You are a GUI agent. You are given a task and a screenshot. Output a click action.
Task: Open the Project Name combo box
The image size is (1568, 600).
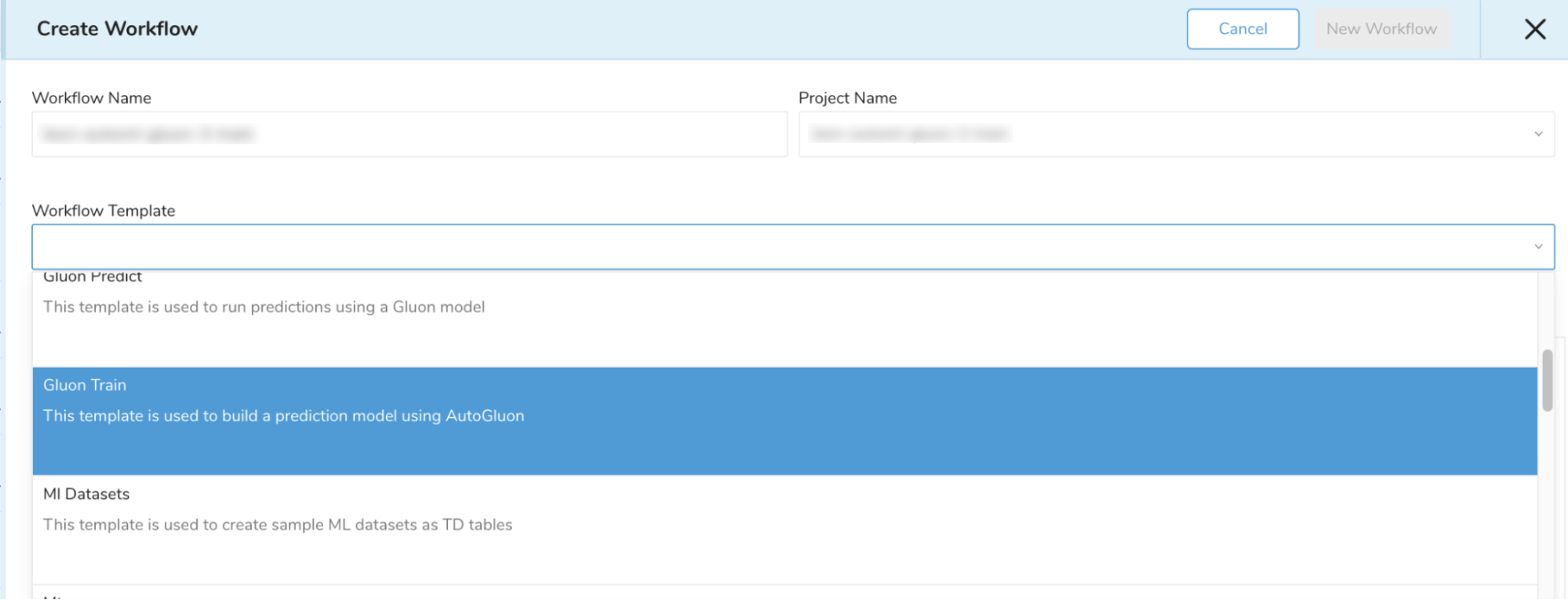coord(1161,134)
